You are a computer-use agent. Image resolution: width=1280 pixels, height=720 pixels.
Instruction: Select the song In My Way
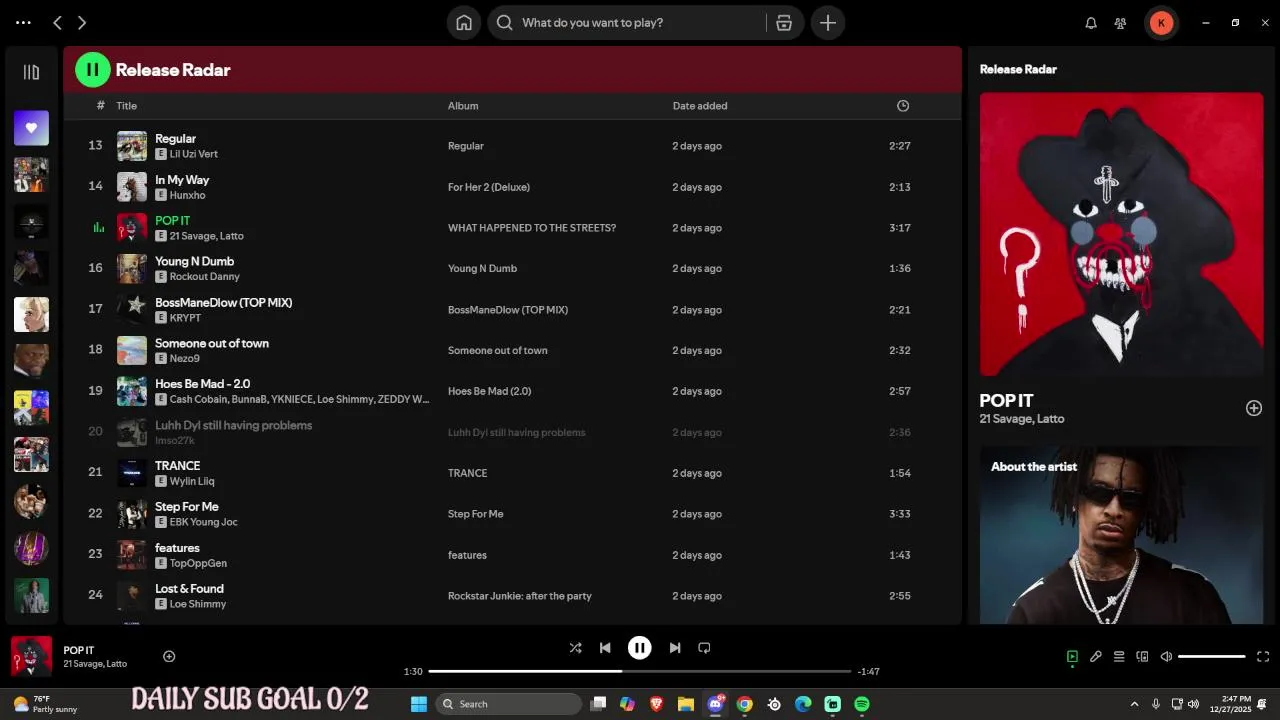pos(182,180)
